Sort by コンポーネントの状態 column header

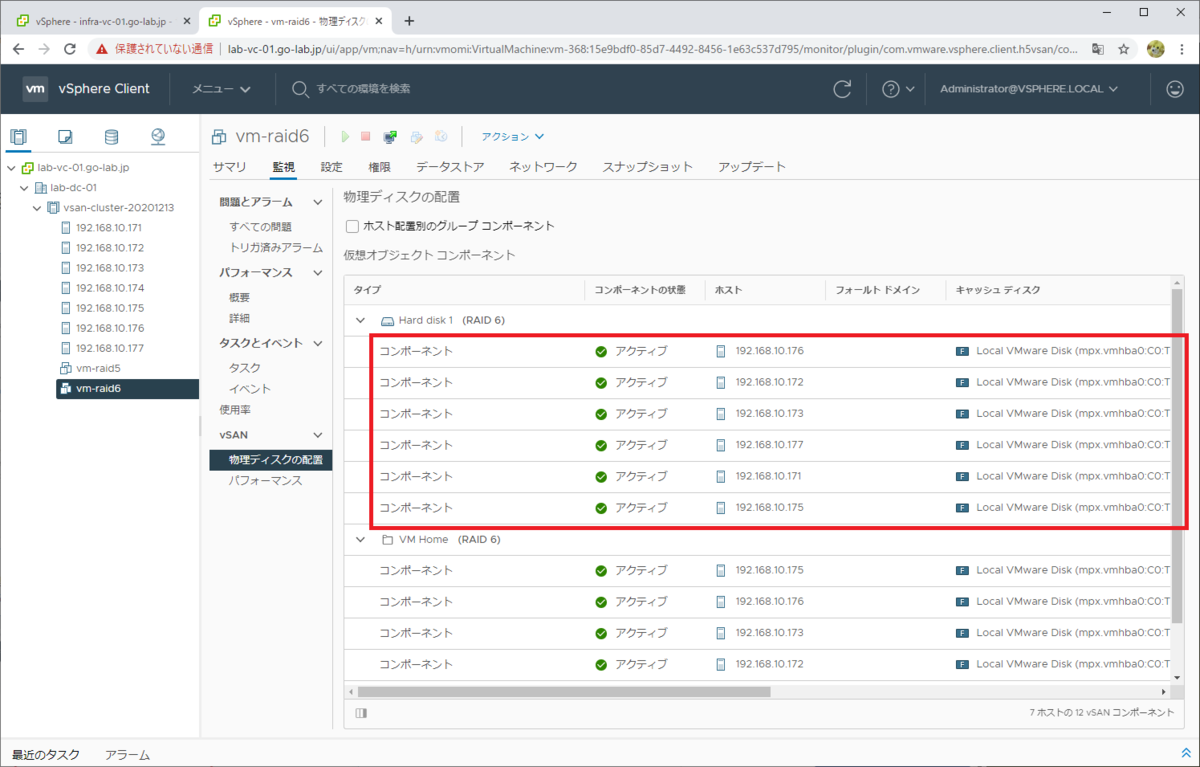640,290
